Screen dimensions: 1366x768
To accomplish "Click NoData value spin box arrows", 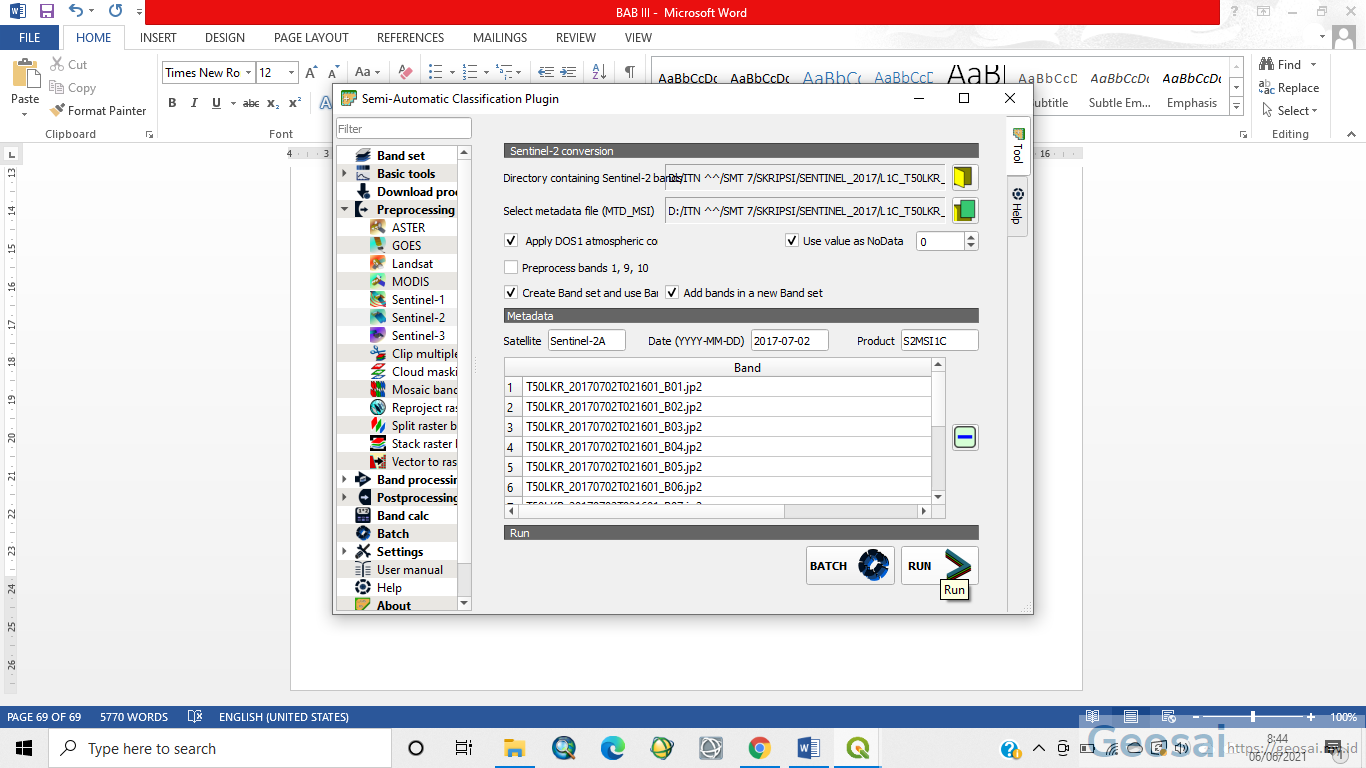I will click(x=971, y=241).
